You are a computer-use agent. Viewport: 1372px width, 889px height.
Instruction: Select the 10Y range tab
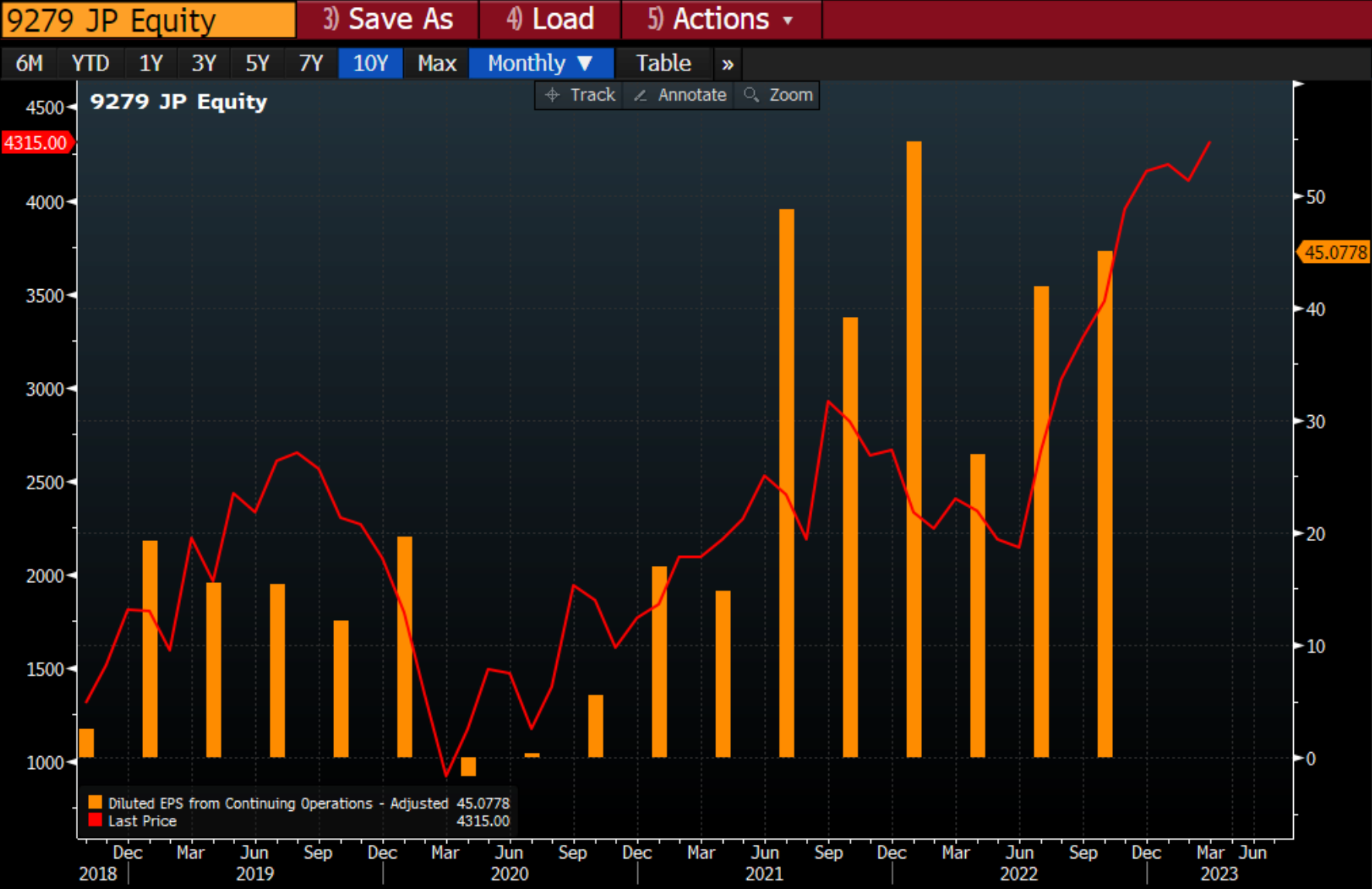[370, 63]
